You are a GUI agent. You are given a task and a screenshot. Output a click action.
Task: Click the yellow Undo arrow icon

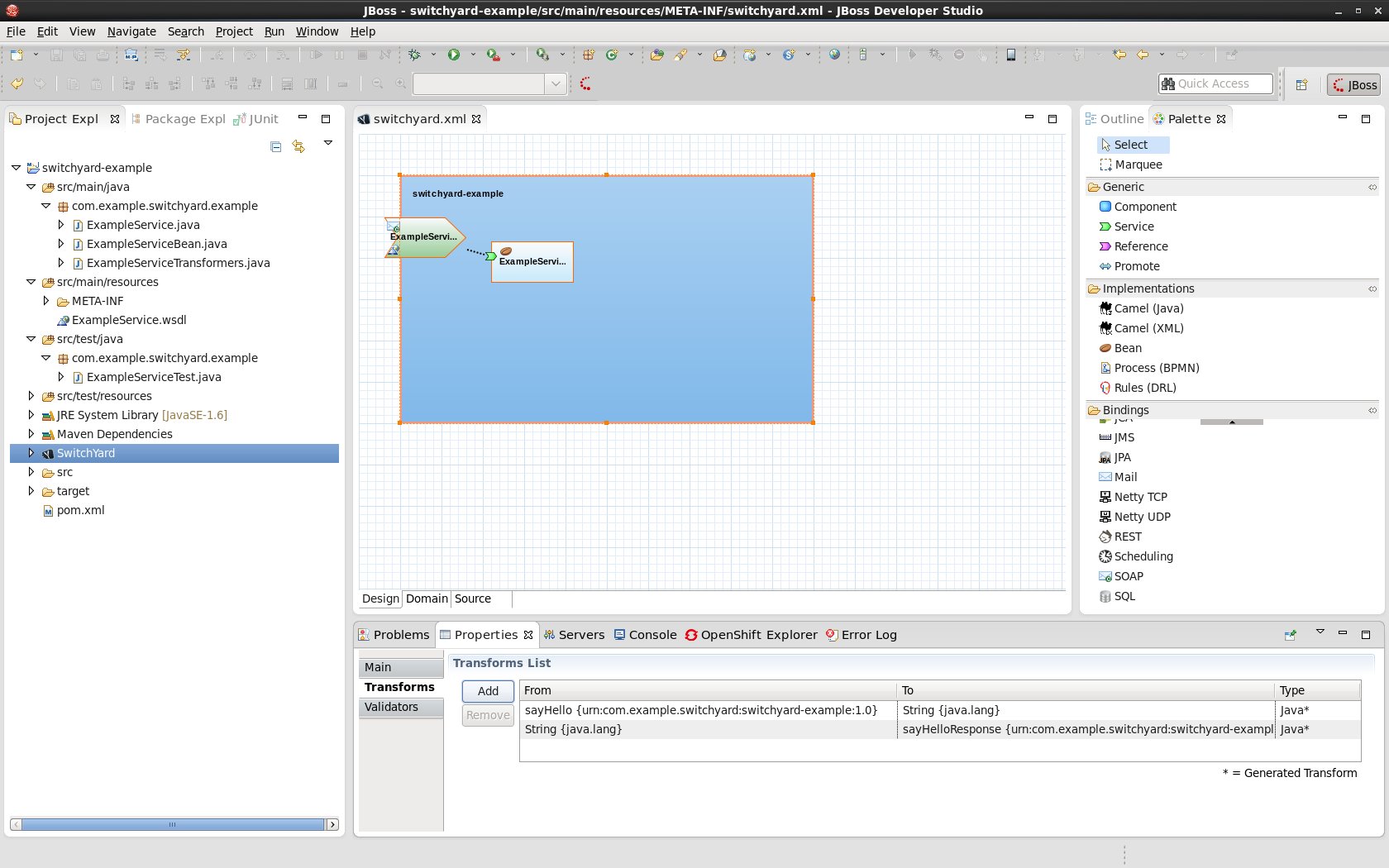17,83
